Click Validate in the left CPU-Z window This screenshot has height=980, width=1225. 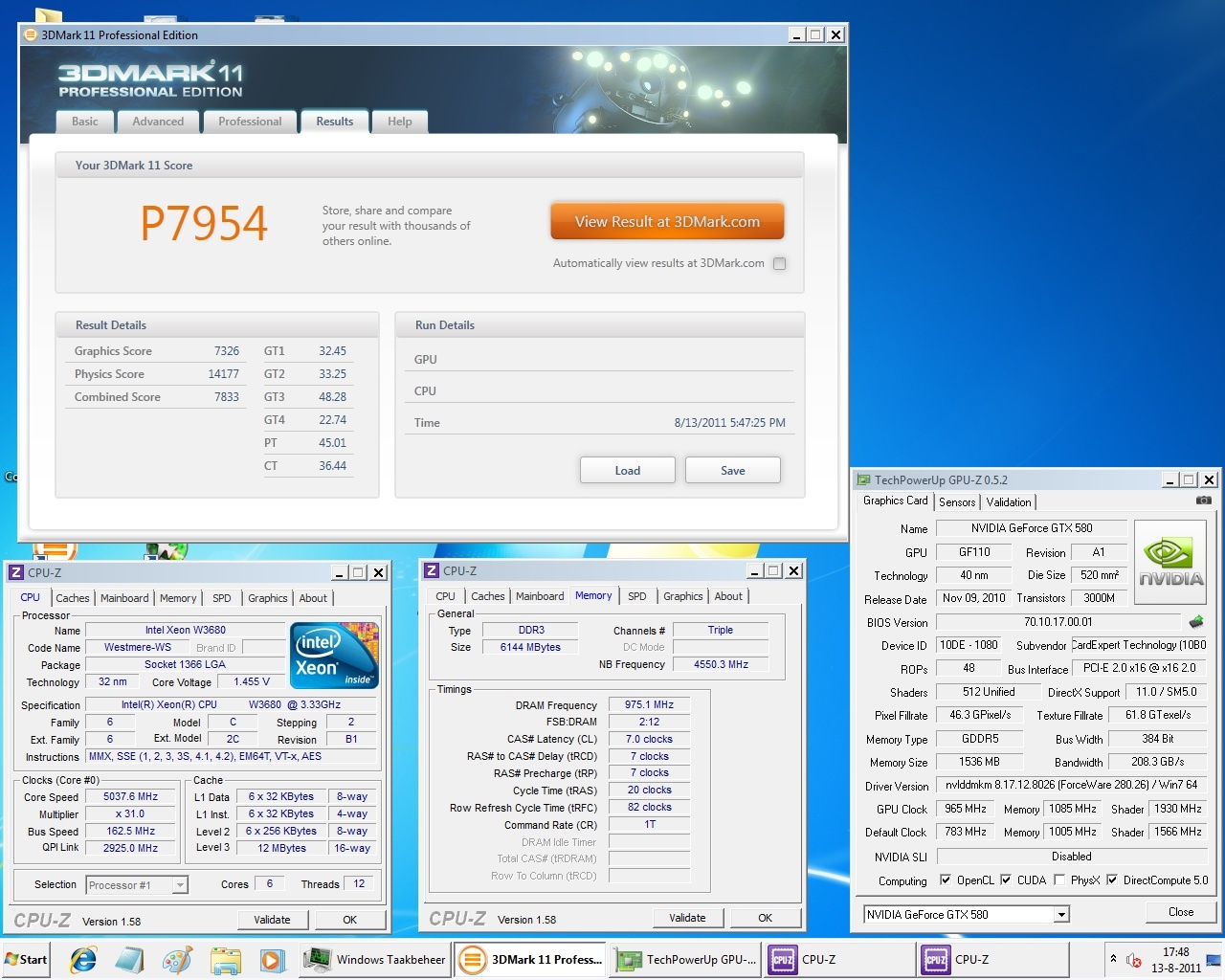[x=272, y=920]
